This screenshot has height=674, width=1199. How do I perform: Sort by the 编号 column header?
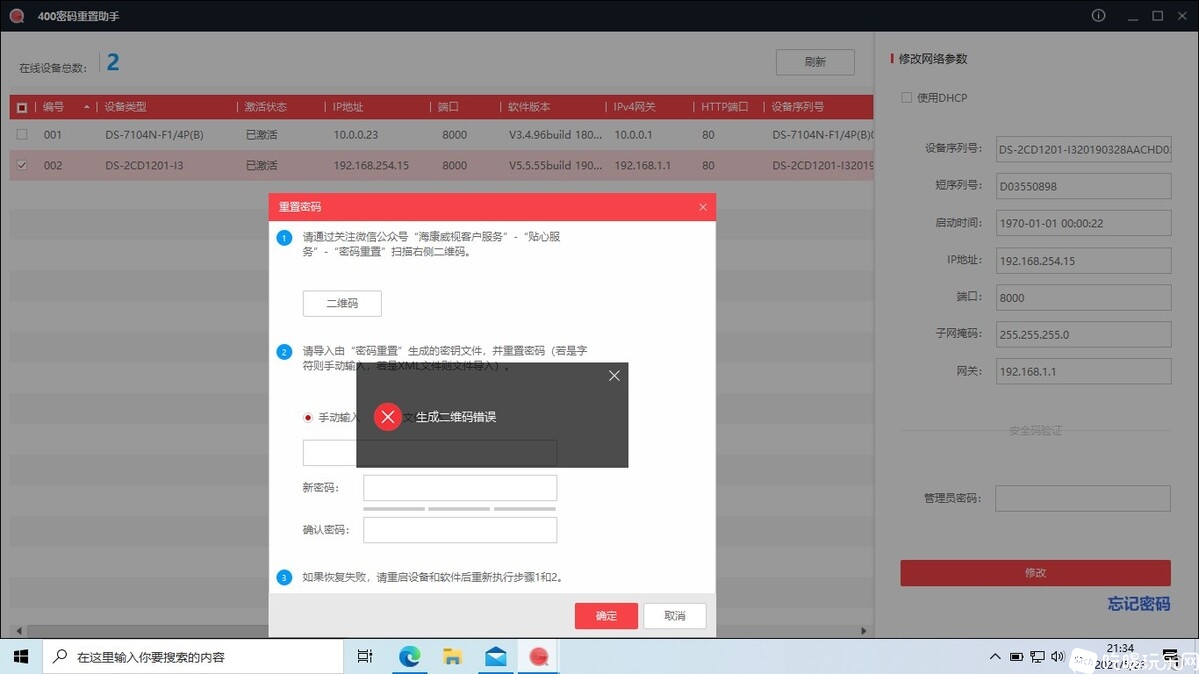(54, 107)
